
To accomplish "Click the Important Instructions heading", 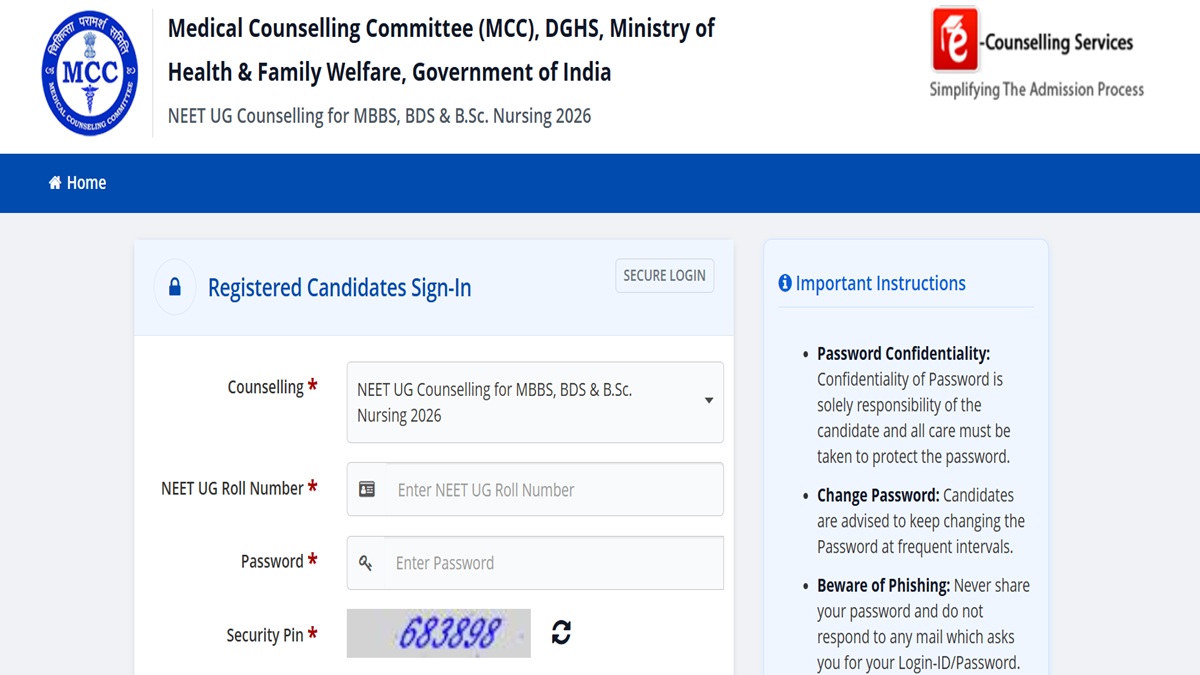I will pos(880,283).
